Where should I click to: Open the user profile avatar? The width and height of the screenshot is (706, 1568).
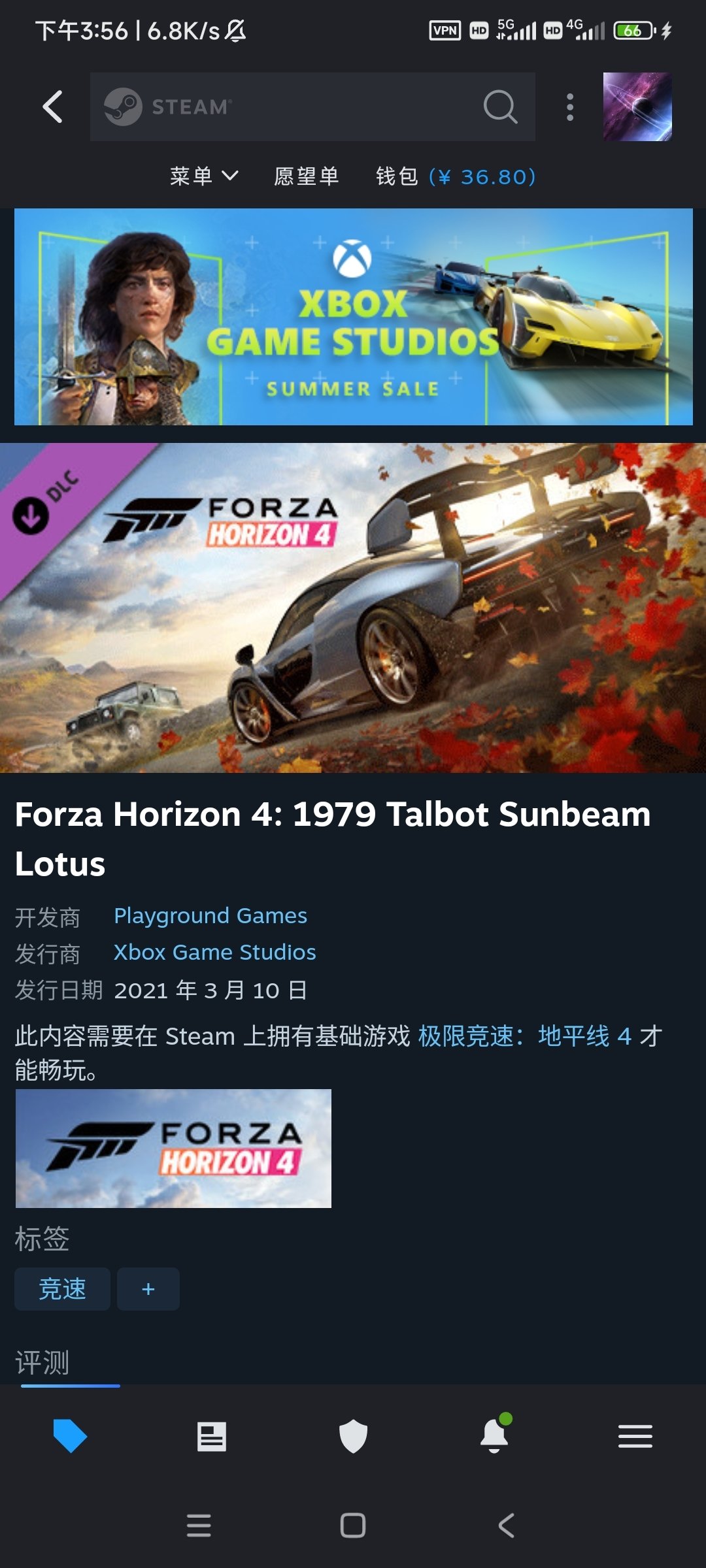click(637, 106)
